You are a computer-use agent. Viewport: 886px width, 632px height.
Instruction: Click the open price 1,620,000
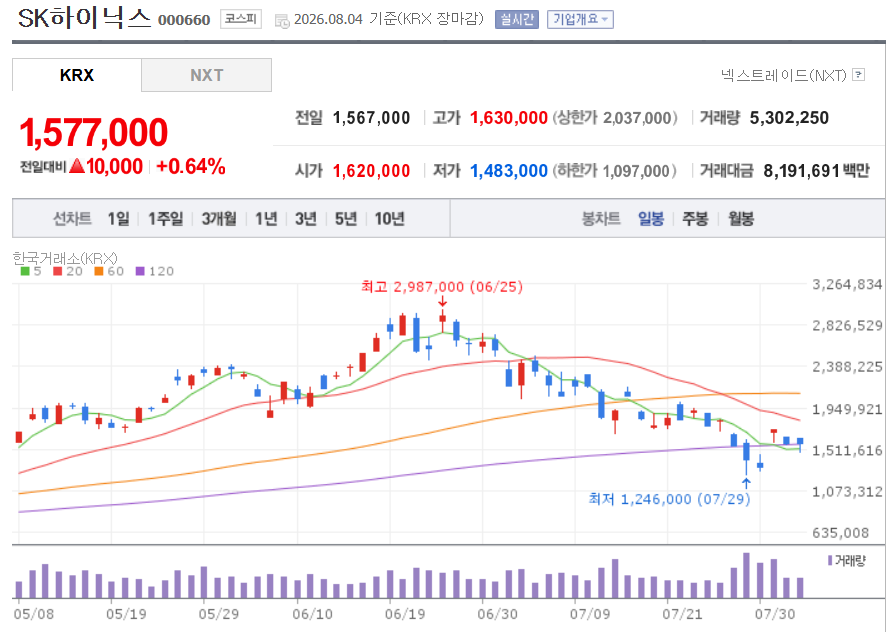coord(371,171)
